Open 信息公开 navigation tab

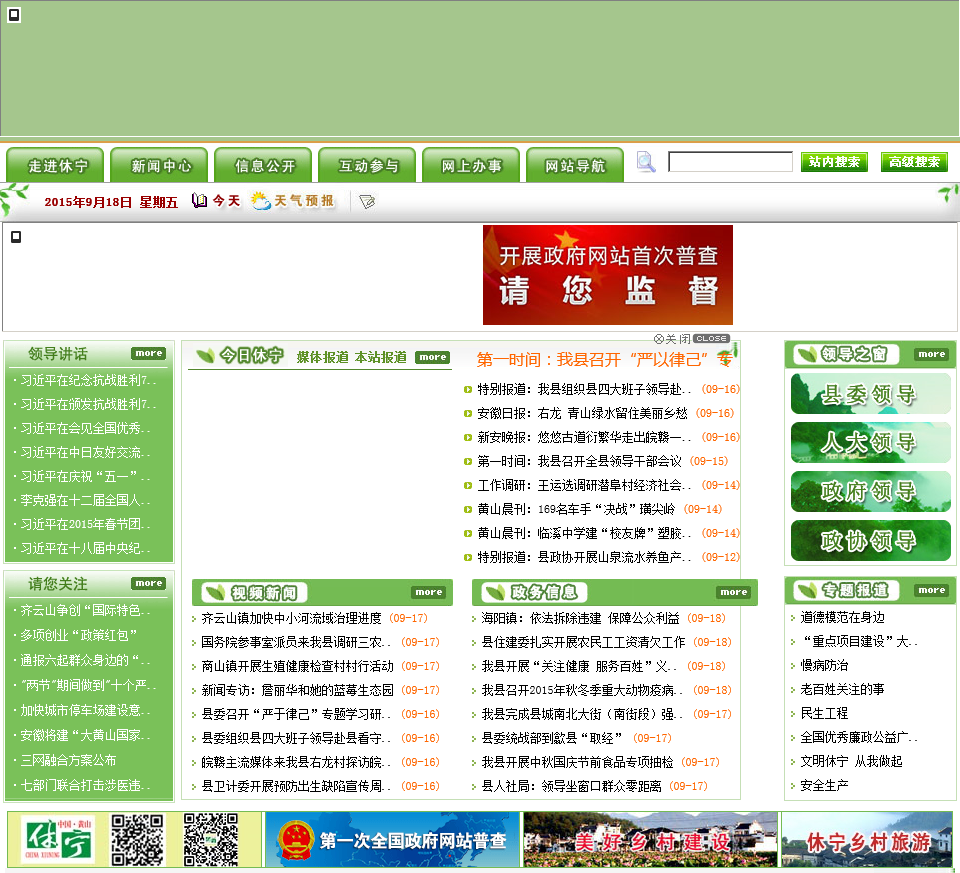coord(263,165)
